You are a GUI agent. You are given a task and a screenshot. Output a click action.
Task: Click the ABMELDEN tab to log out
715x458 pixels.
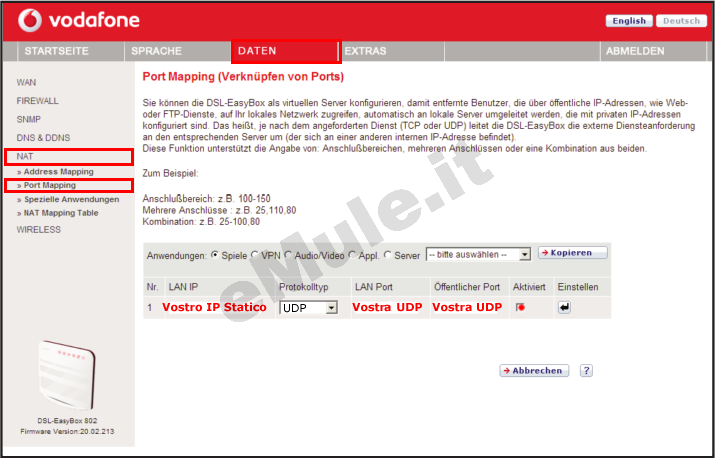[655, 51]
